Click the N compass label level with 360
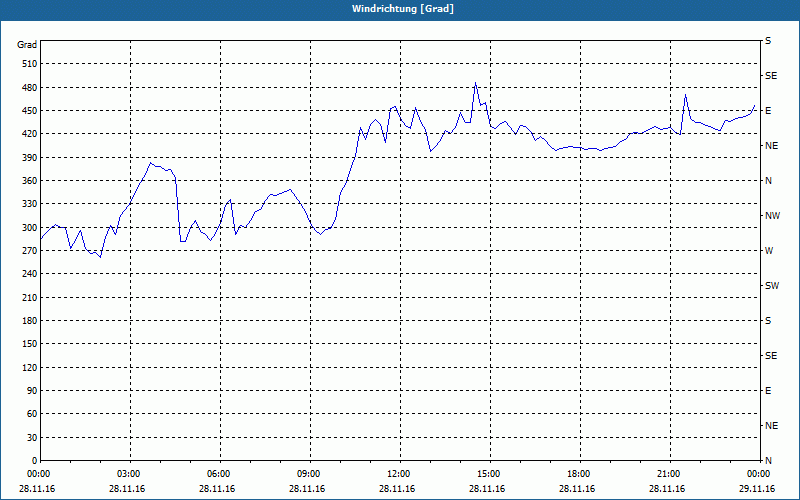 click(769, 181)
